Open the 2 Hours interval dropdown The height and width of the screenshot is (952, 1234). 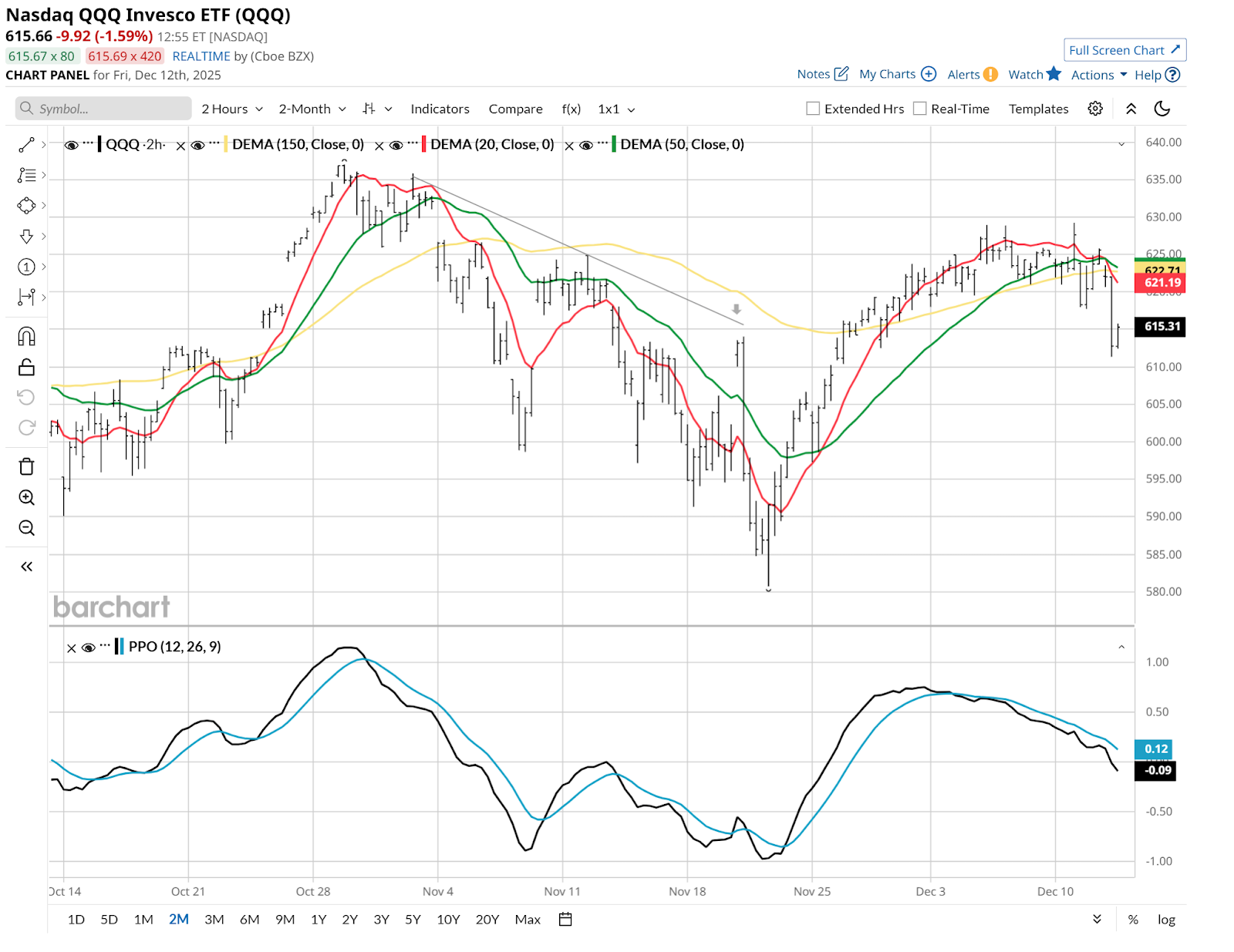232,109
